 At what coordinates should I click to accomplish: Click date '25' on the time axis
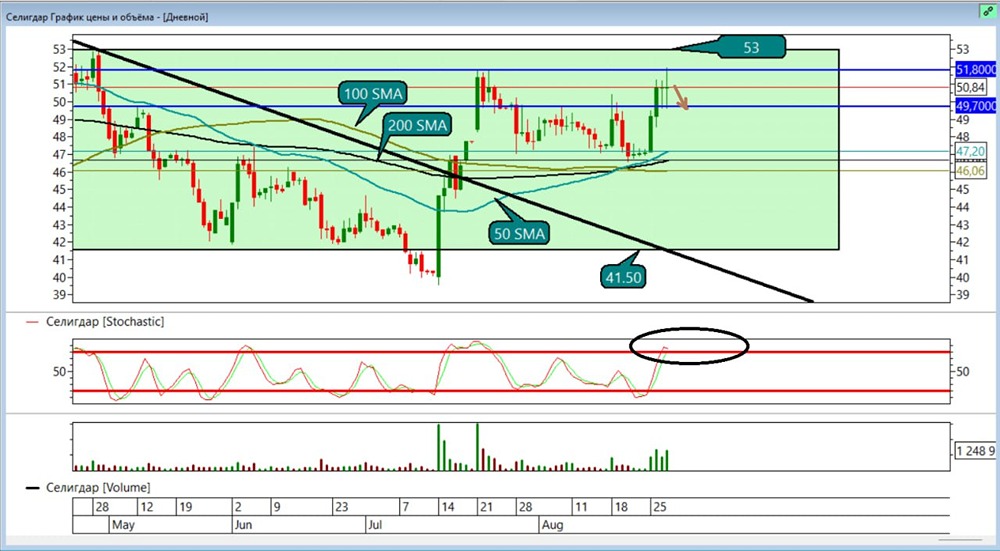pyautogui.click(x=658, y=508)
